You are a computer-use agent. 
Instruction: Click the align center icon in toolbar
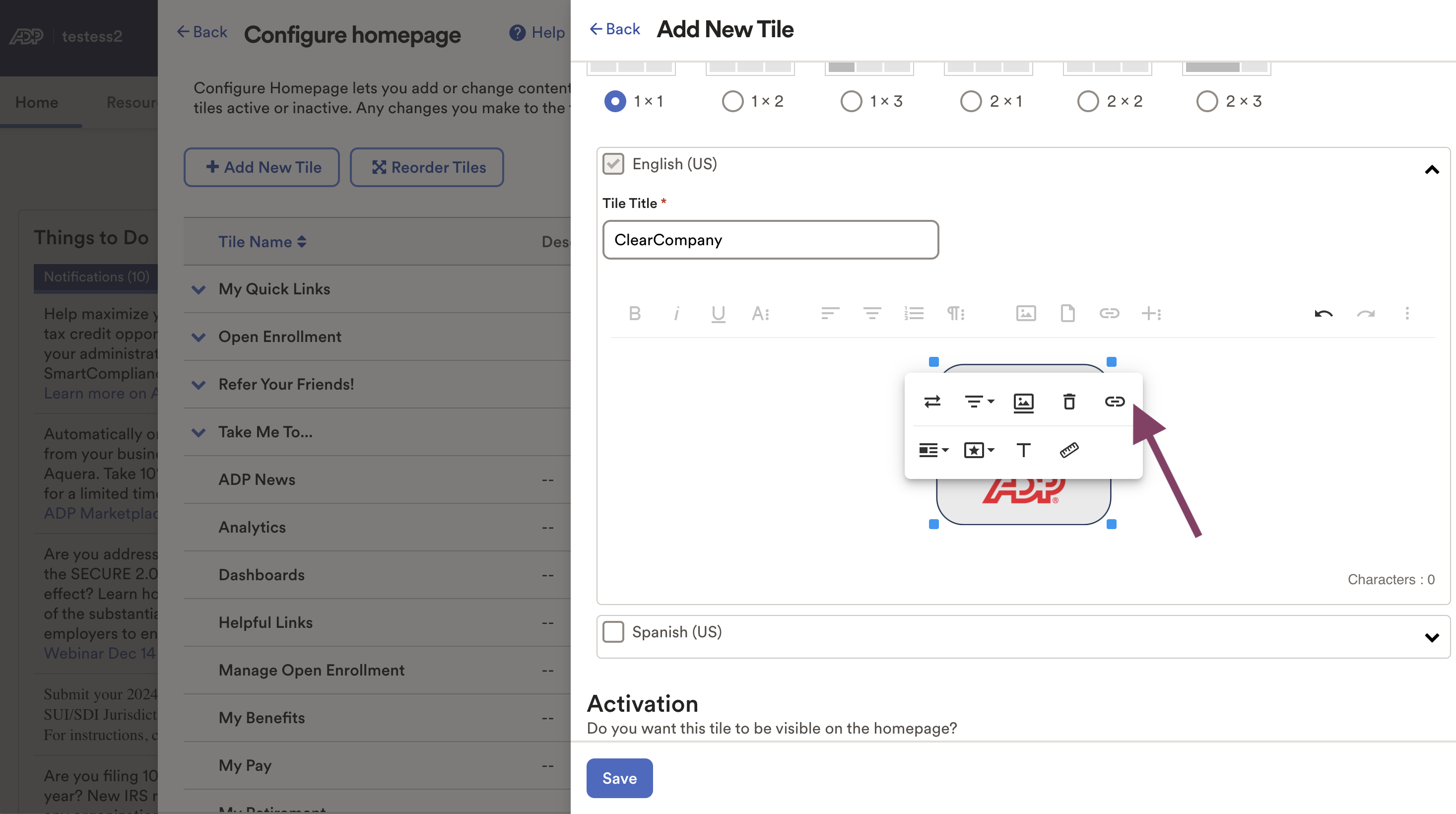point(872,313)
